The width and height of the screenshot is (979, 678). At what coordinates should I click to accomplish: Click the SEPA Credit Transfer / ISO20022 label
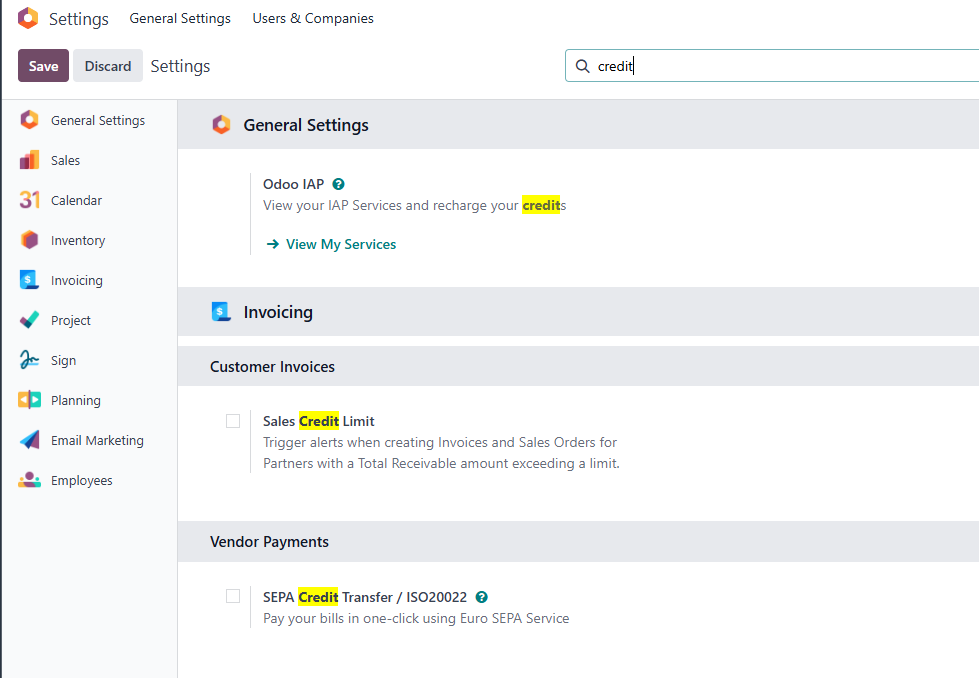pyautogui.click(x=365, y=597)
